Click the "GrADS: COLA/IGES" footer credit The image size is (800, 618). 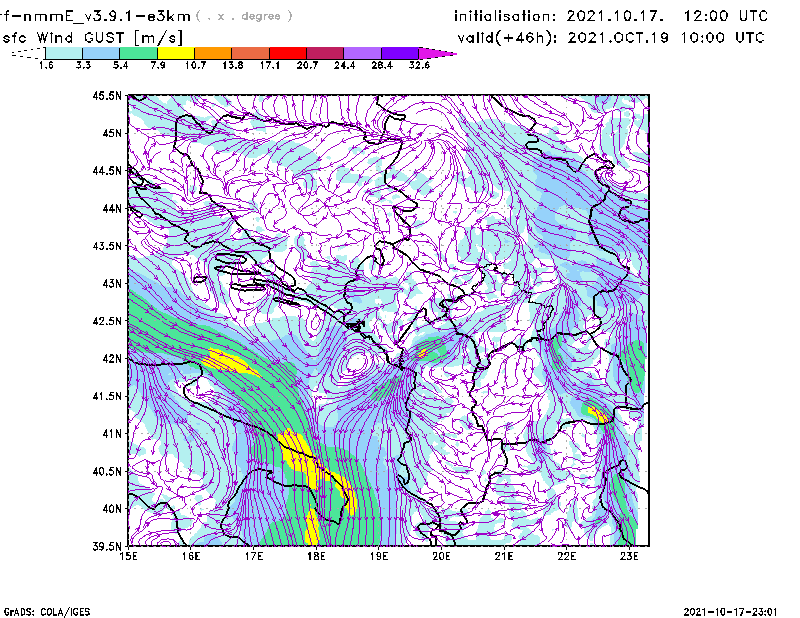point(47,612)
